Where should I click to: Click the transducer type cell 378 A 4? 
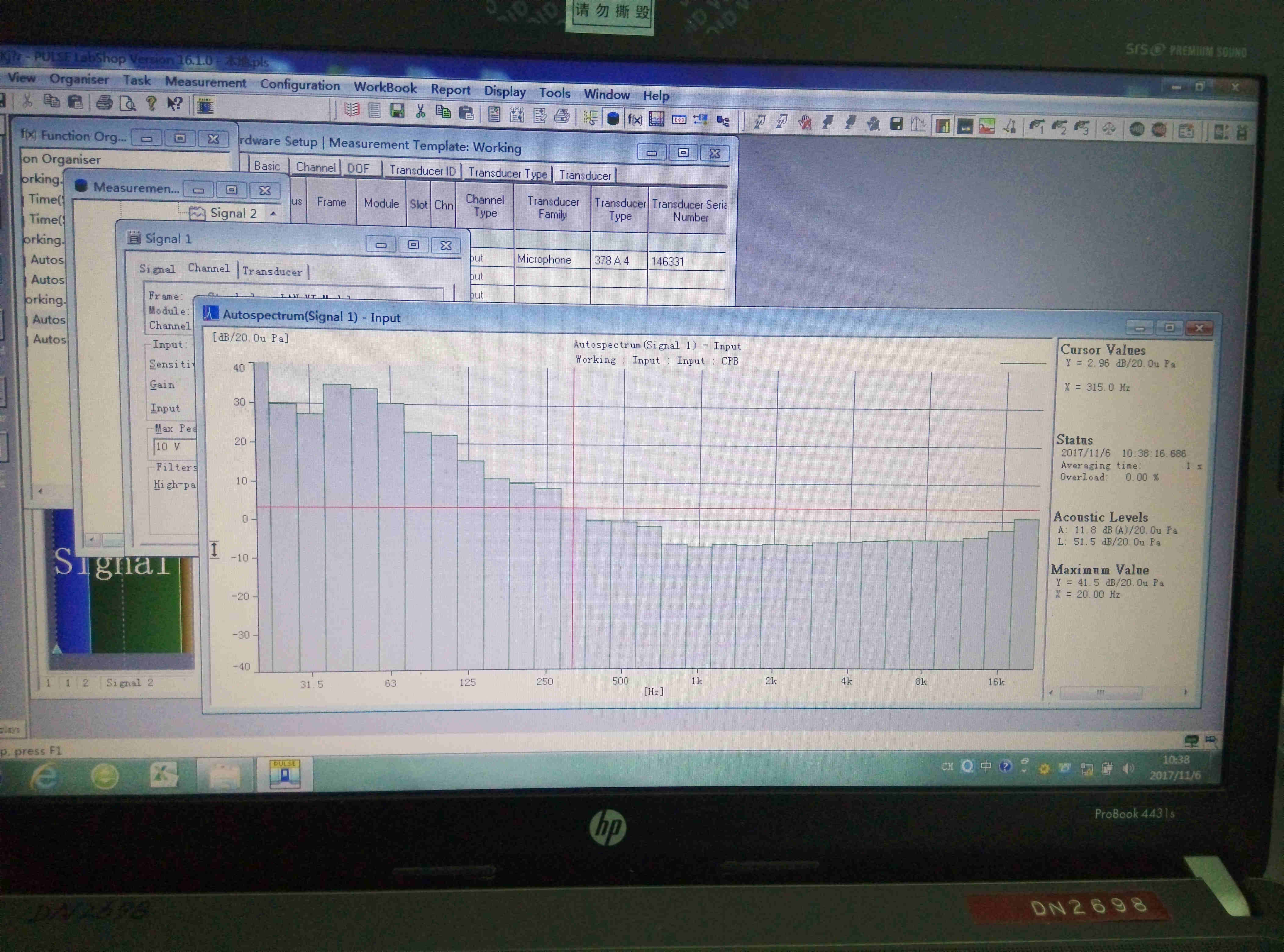pyautogui.click(x=619, y=261)
